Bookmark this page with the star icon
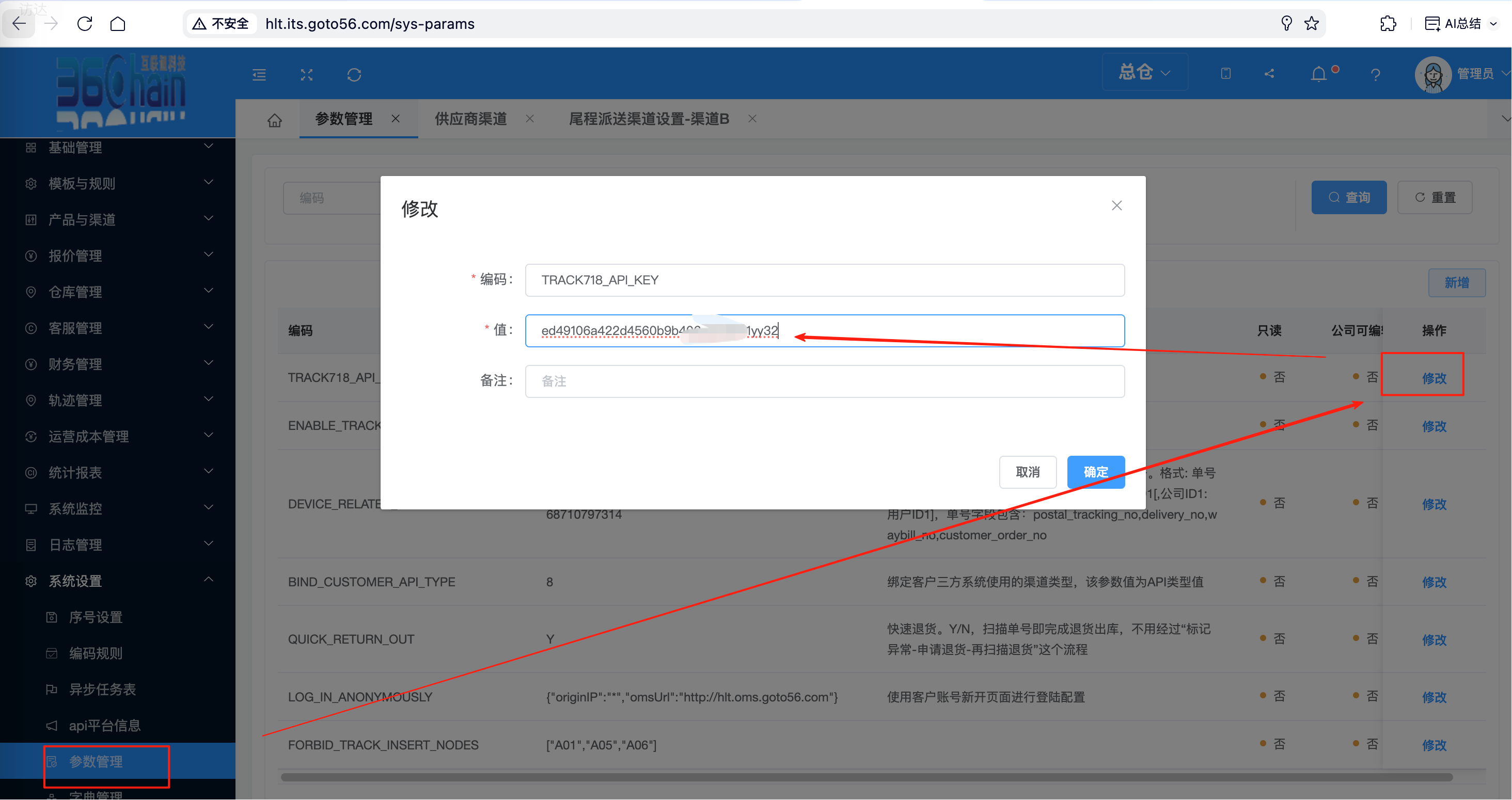Screen dimensions: 1512x800 pyautogui.click(x=1311, y=23)
